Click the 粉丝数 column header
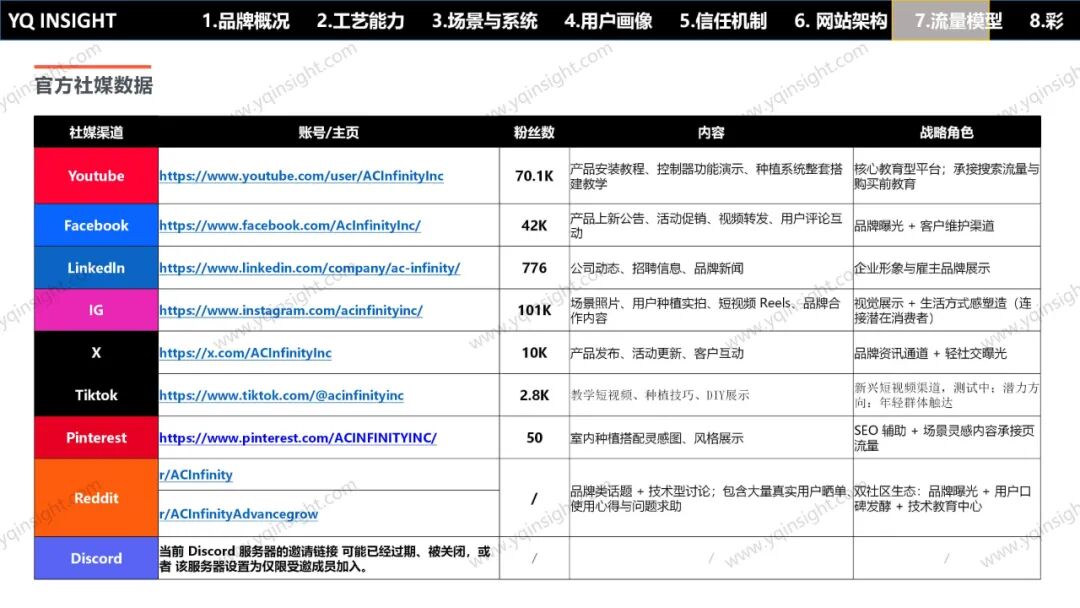Image resolution: width=1080 pixels, height=608 pixels. click(534, 132)
